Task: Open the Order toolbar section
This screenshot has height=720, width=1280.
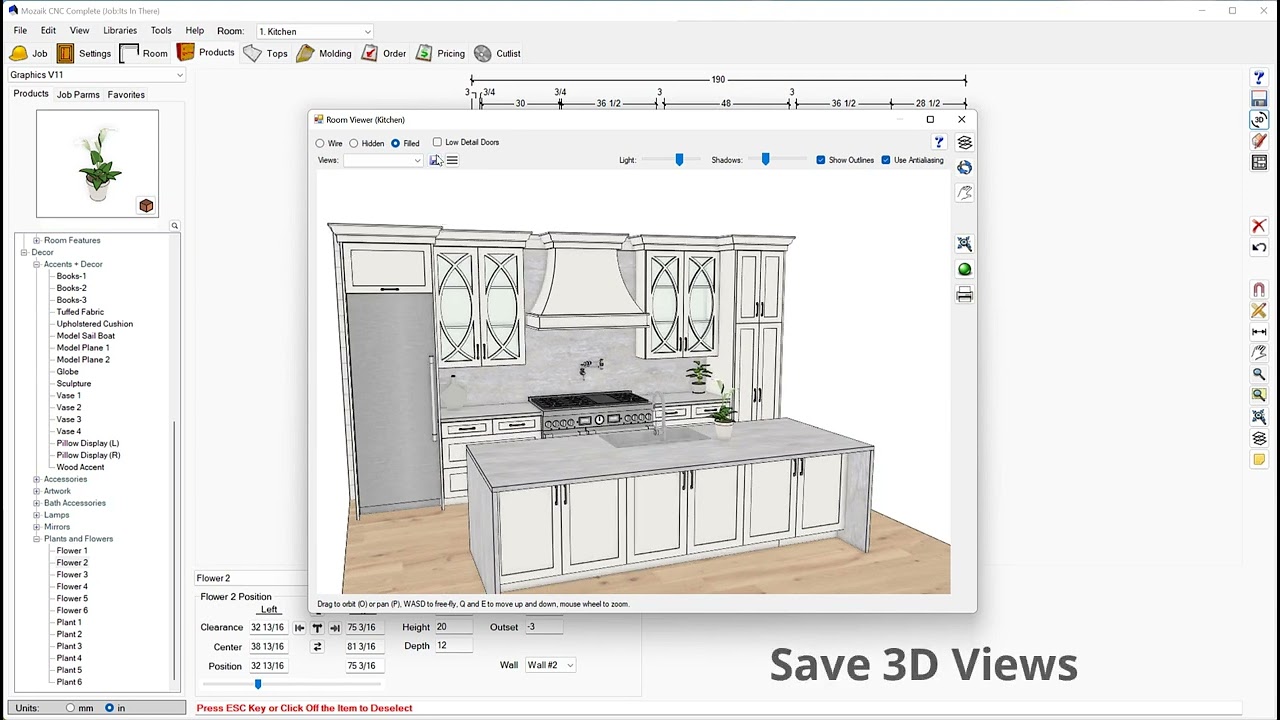Action: click(x=383, y=53)
